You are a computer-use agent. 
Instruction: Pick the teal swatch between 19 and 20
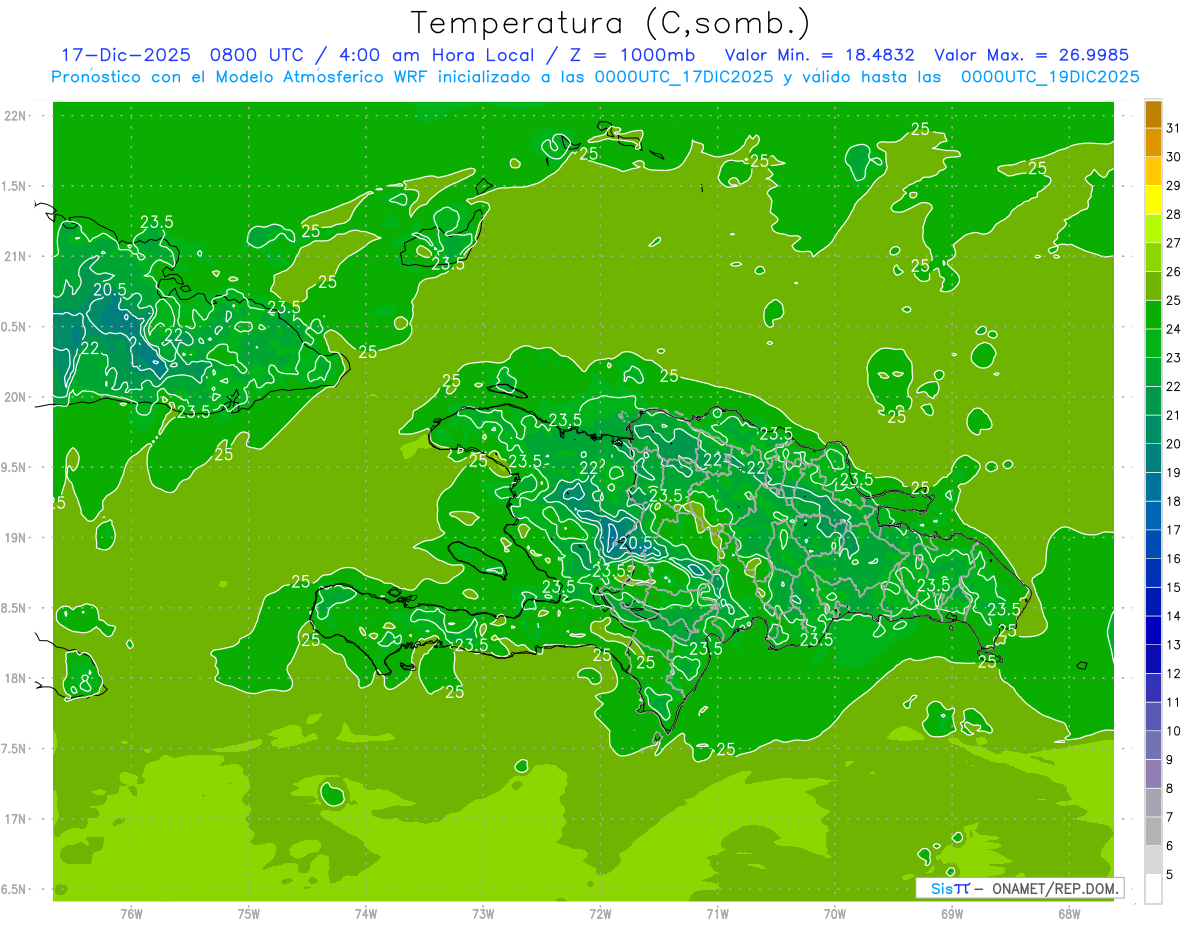(1153, 458)
